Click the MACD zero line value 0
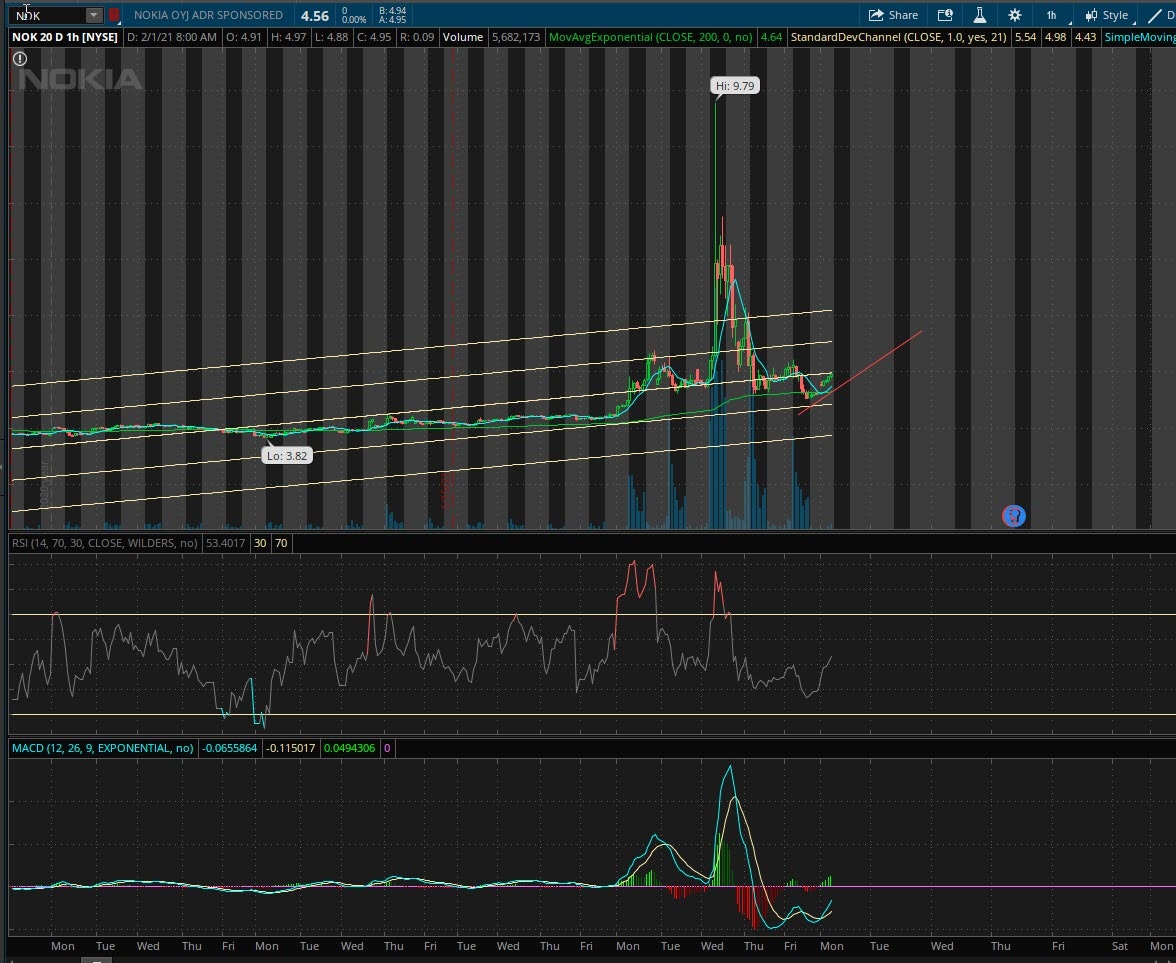The image size is (1176, 963). coord(387,748)
